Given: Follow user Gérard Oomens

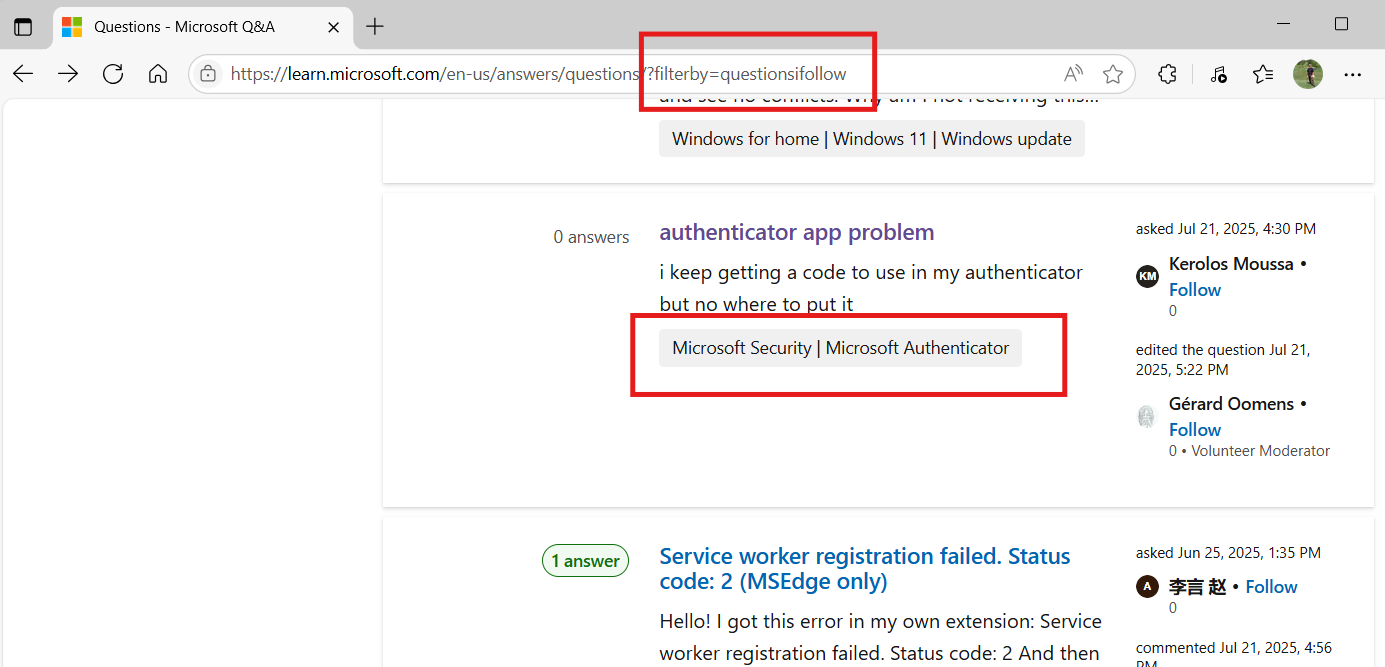Looking at the screenshot, I should point(1195,430).
